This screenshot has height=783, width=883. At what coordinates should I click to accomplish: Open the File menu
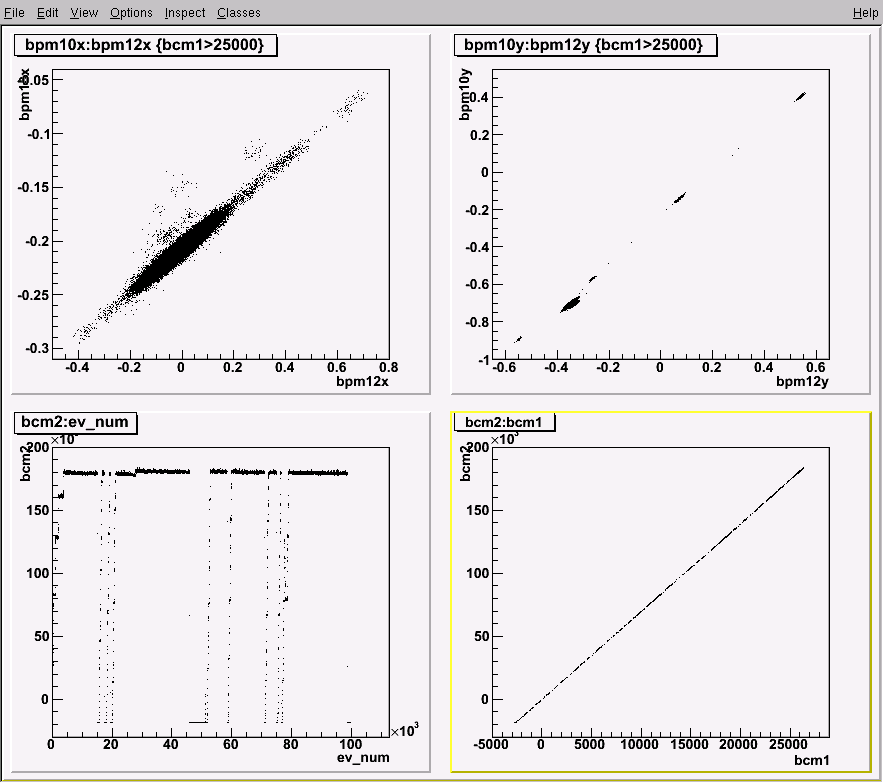click(x=14, y=12)
